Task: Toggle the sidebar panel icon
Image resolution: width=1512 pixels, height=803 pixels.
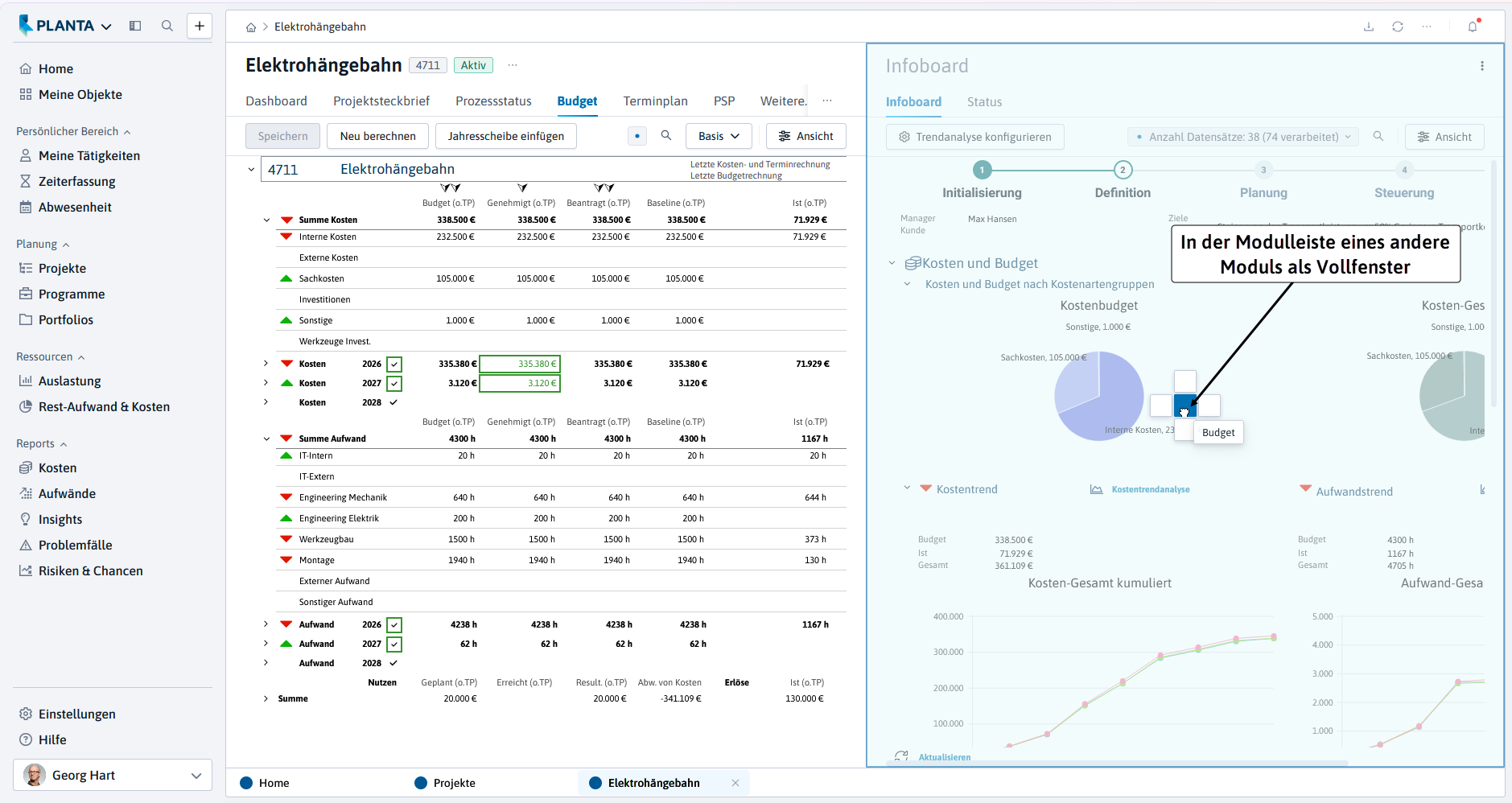Action: [135, 26]
